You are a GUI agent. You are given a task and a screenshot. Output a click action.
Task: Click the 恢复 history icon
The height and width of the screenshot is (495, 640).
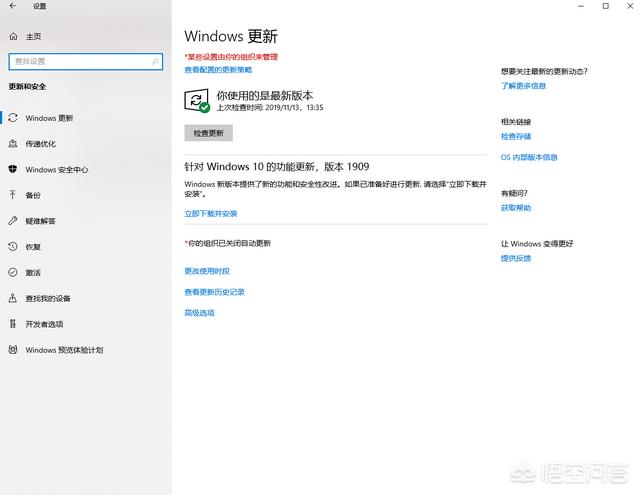(13, 246)
